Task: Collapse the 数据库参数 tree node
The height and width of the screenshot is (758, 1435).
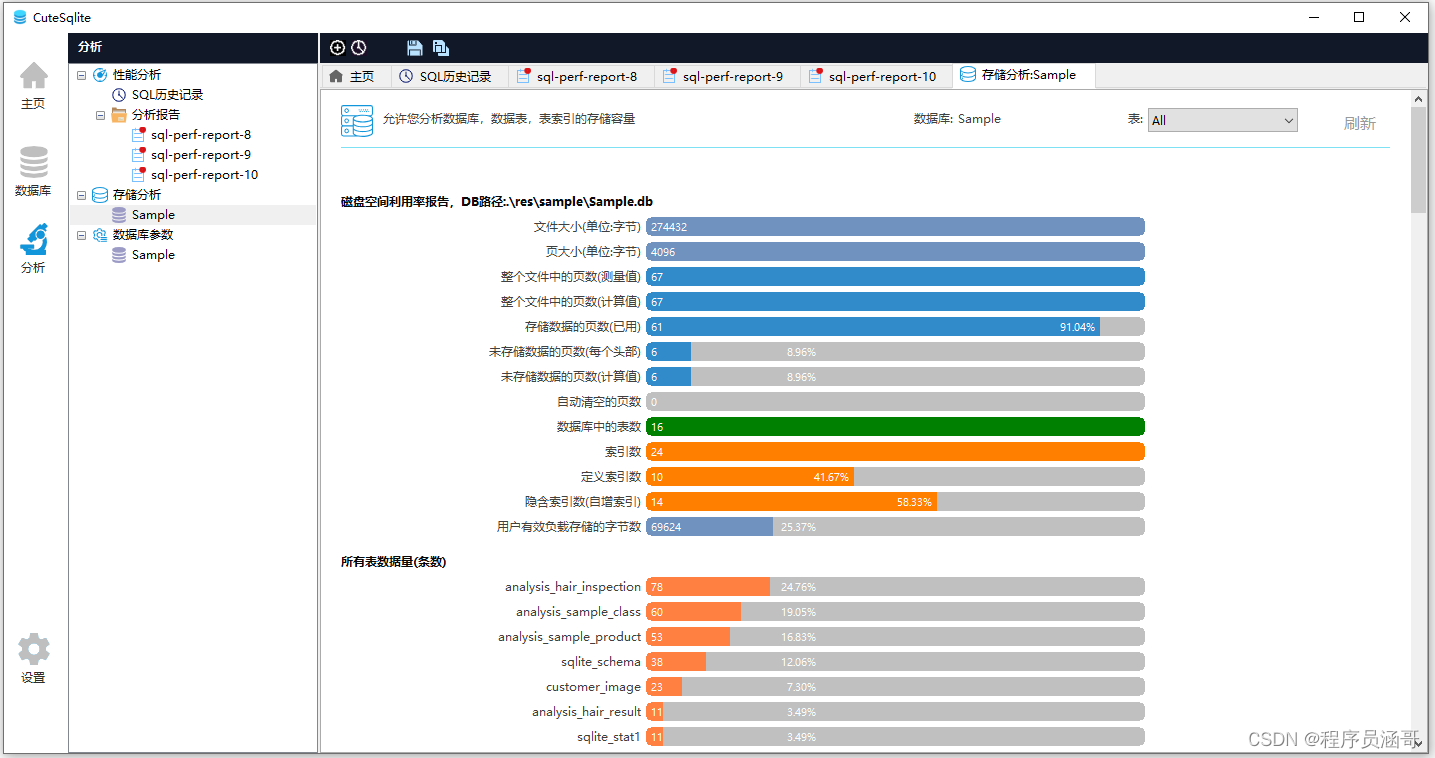Action: [x=81, y=235]
